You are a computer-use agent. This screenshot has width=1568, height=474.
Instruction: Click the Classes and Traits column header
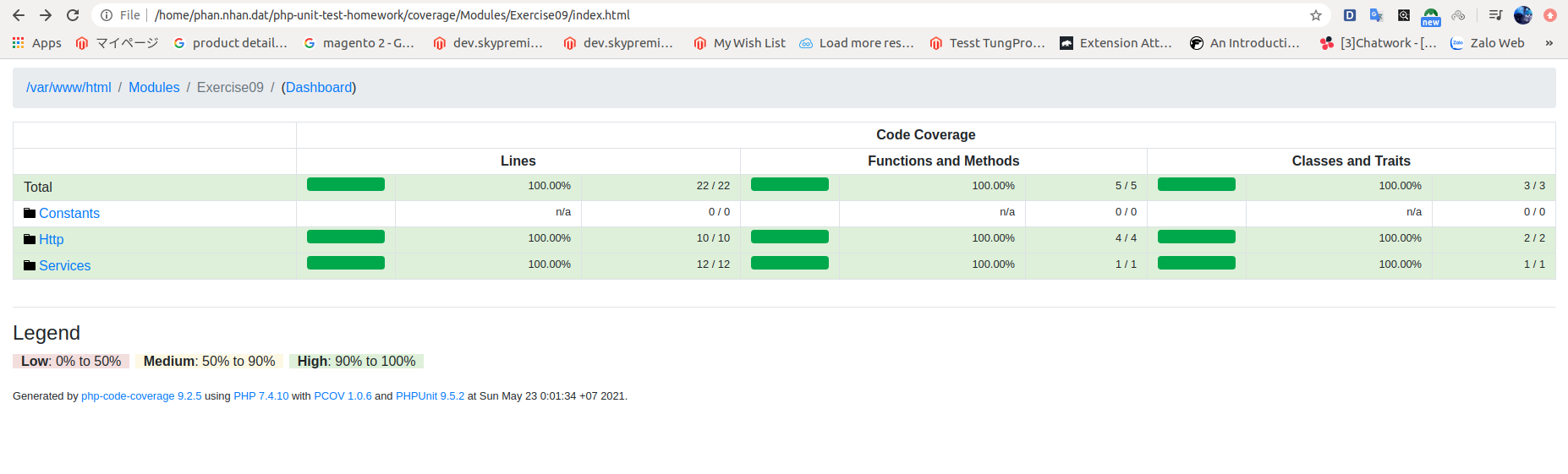[1351, 161]
